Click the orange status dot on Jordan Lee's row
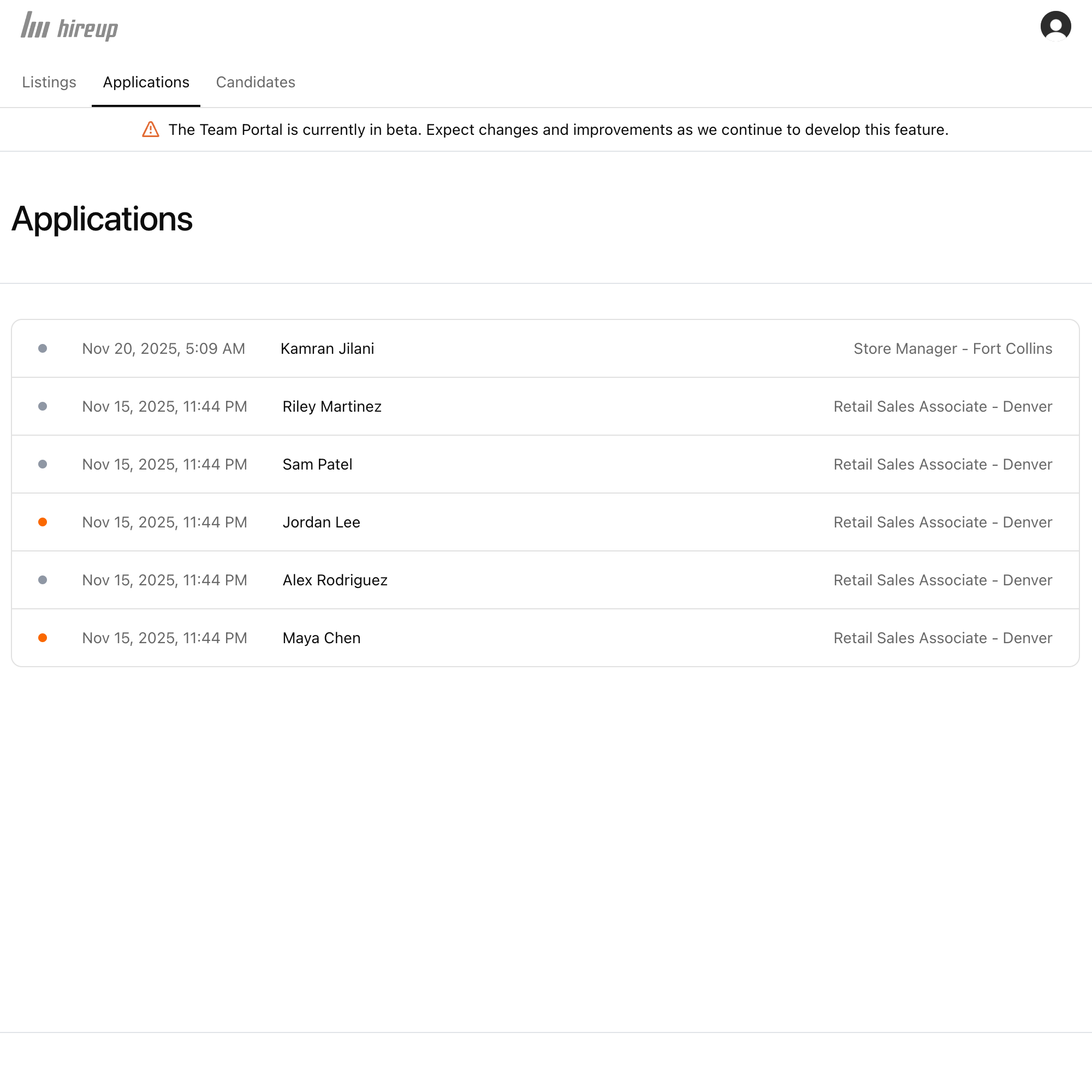The width and height of the screenshot is (1092, 1092). [43, 521]
